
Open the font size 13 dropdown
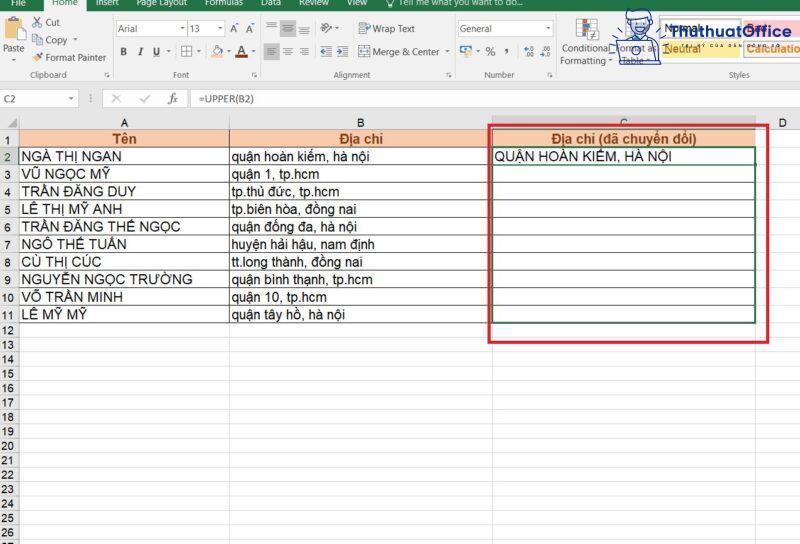(x=220, y=29)
